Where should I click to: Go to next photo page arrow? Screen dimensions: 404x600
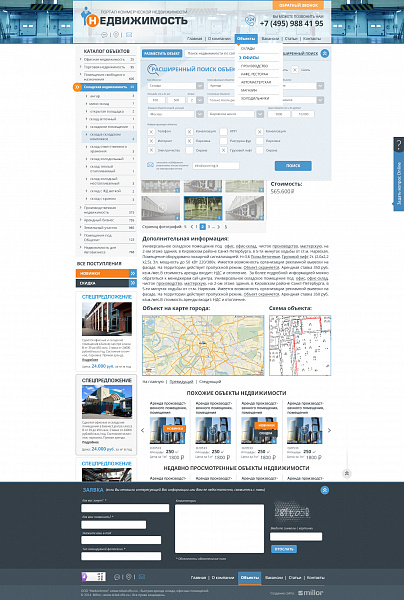tap(218, 227)
